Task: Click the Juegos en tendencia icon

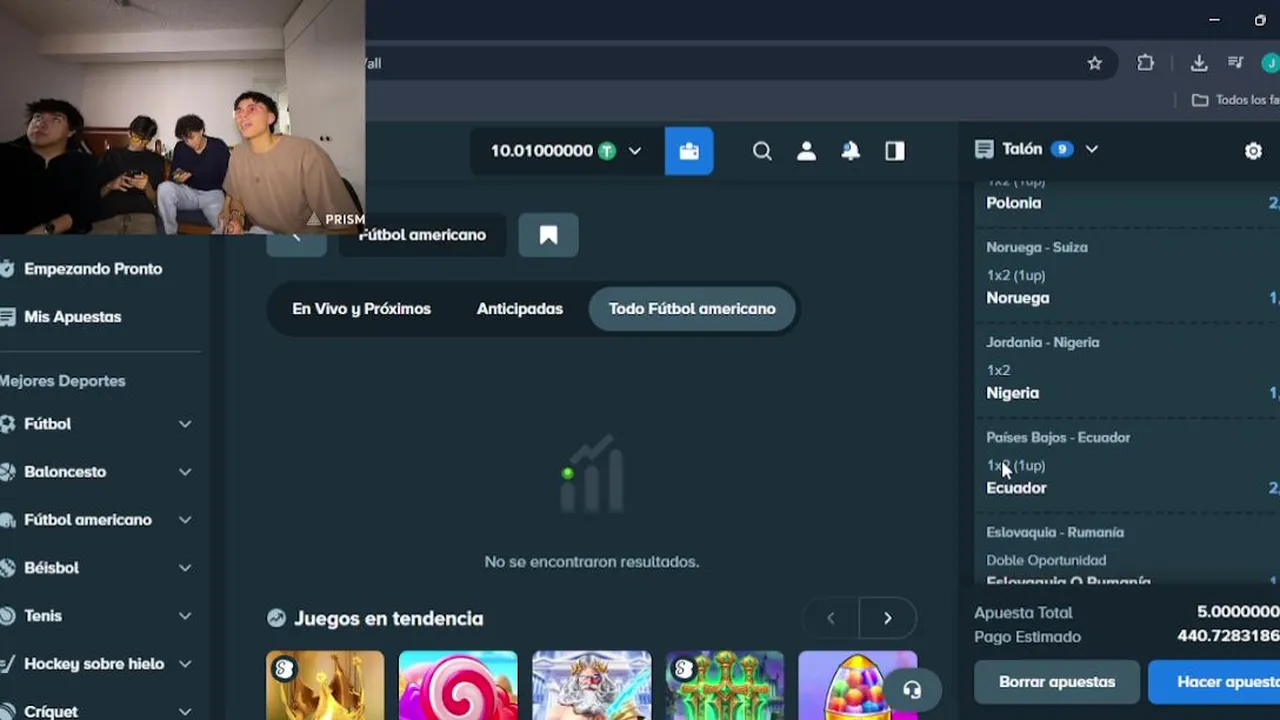Action: click(x=277, y=618)
